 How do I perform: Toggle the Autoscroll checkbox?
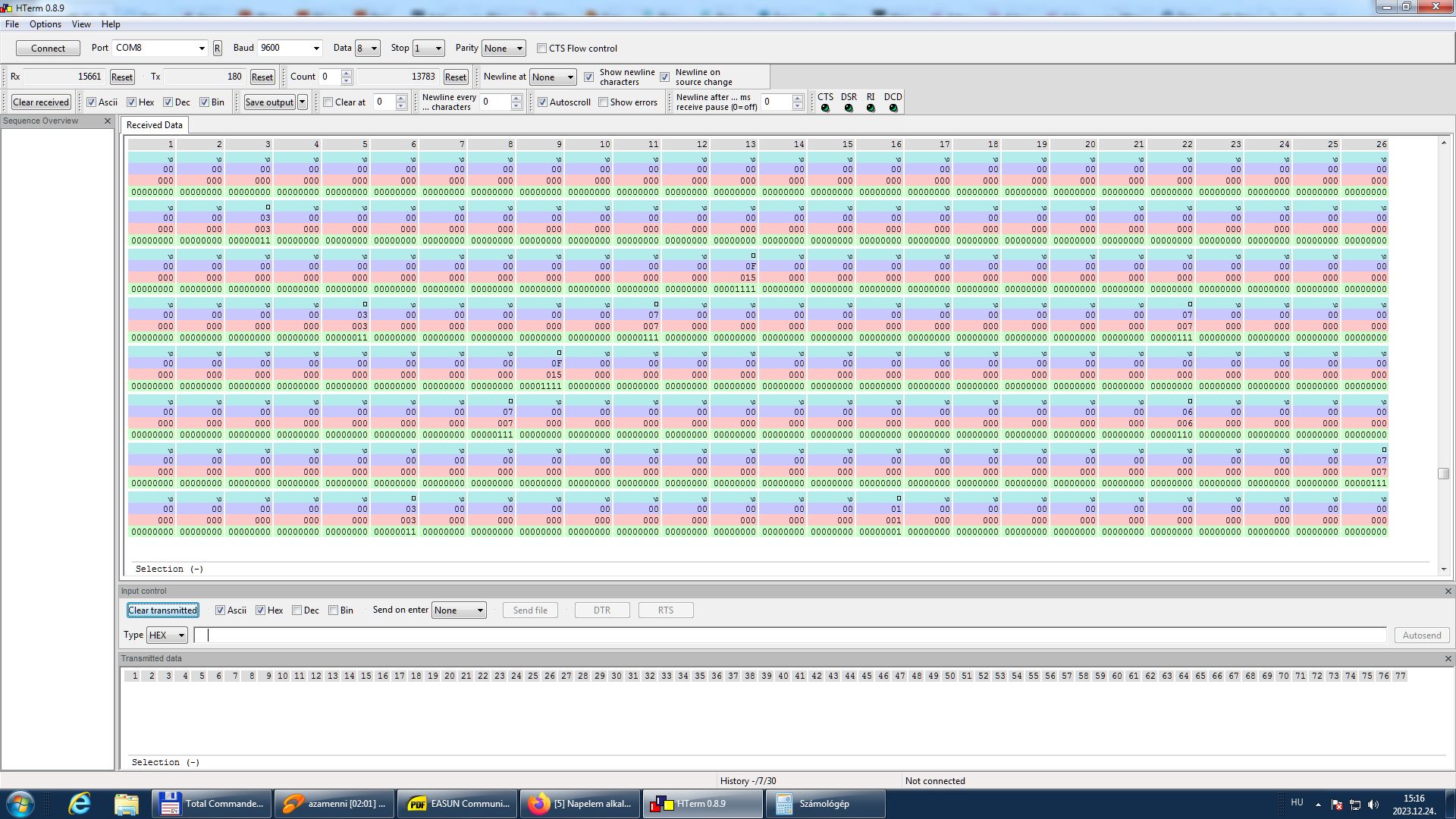(x=543, y=102)
